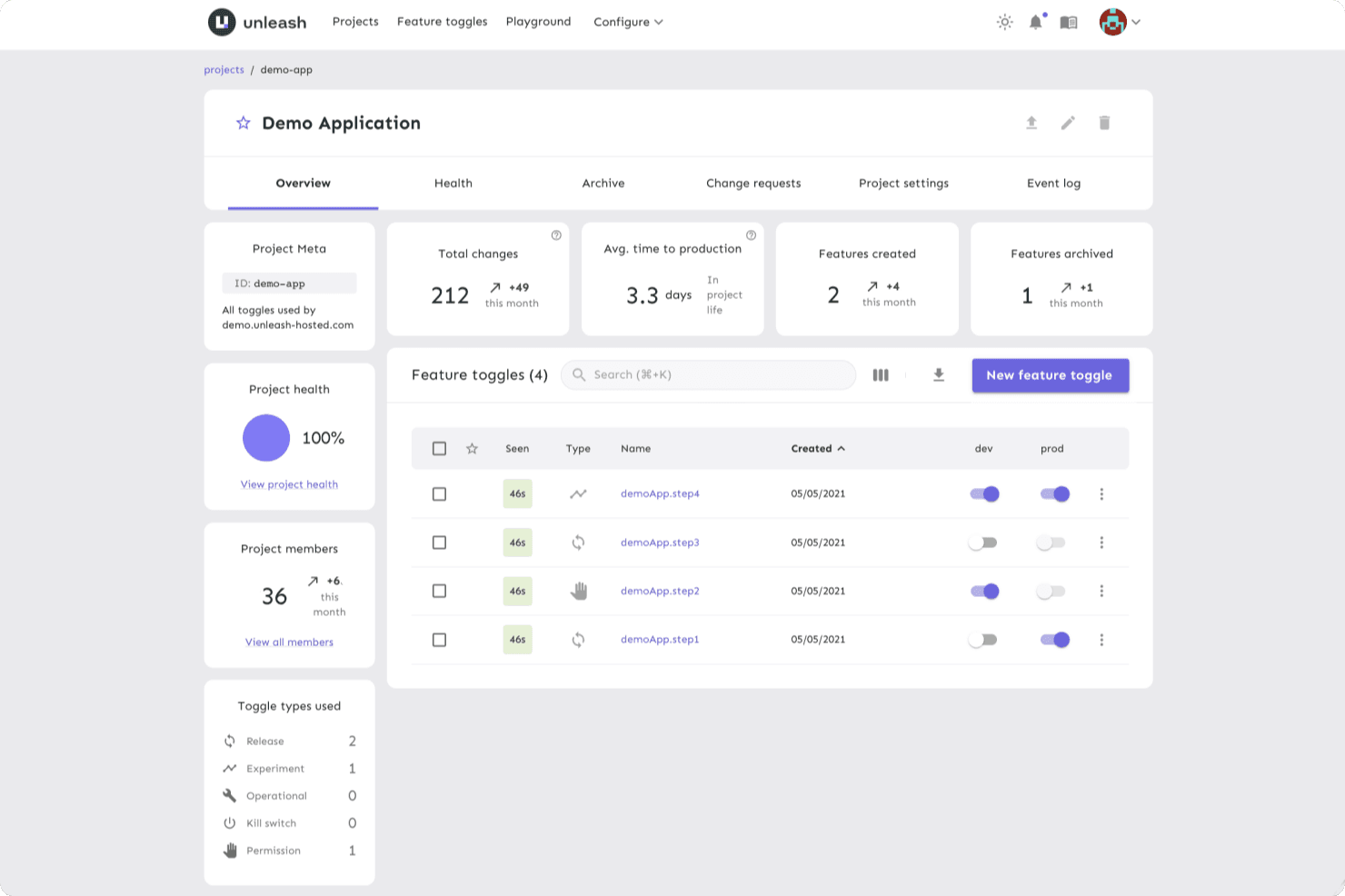
Task: Enable prod toggle for demoApp.step3
Action: 1051,543
